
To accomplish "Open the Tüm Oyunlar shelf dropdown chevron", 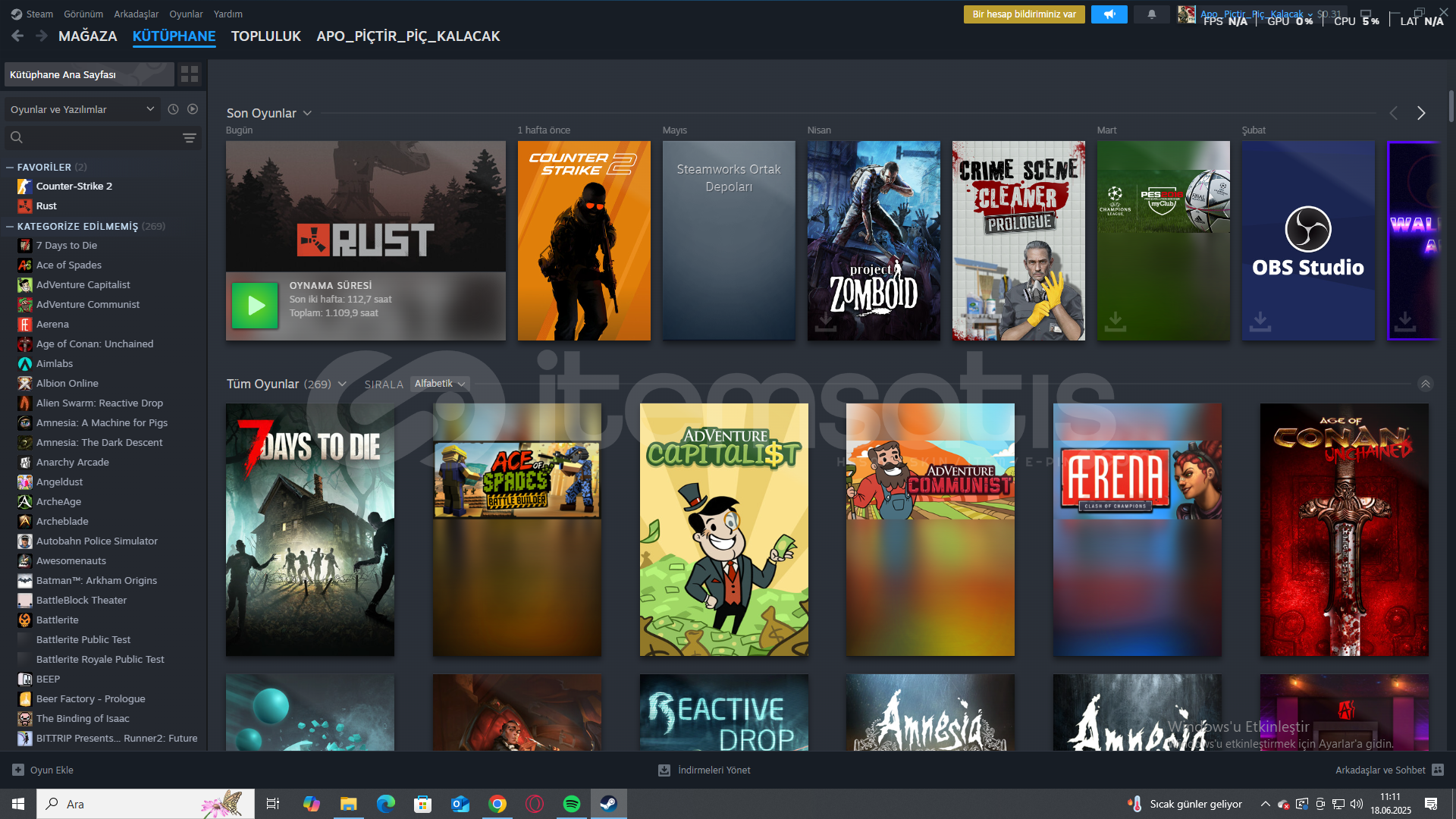I will pyautogui.click(x=342, y=384).
